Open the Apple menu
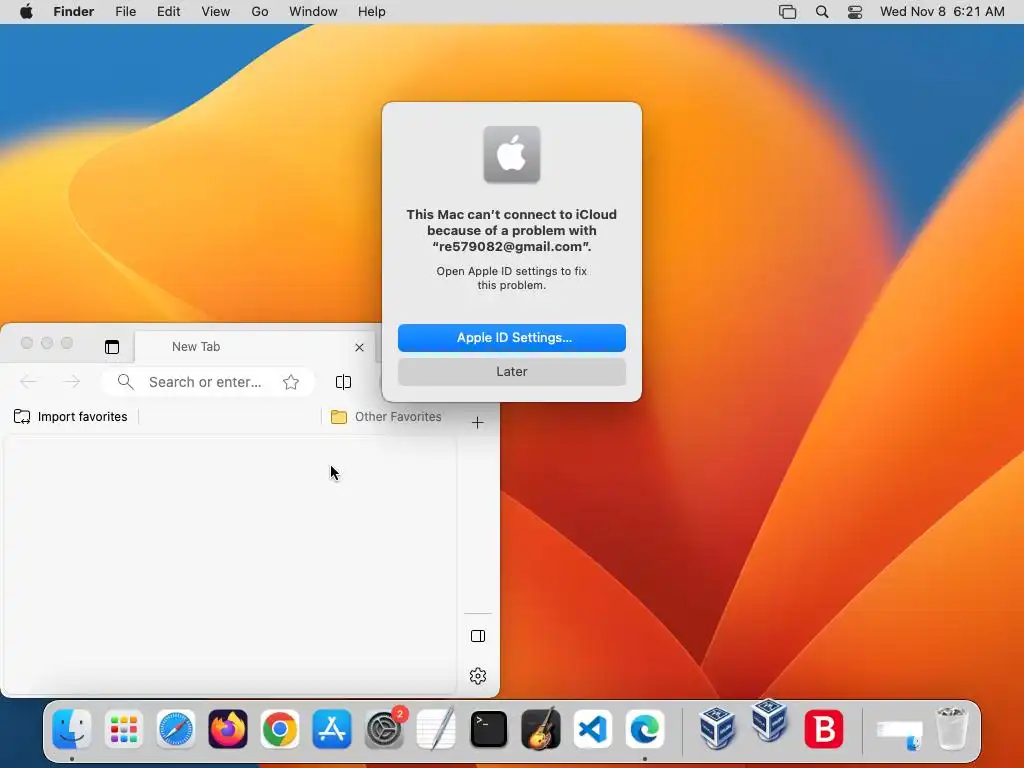1024x768 pixels. pos(26,12)
